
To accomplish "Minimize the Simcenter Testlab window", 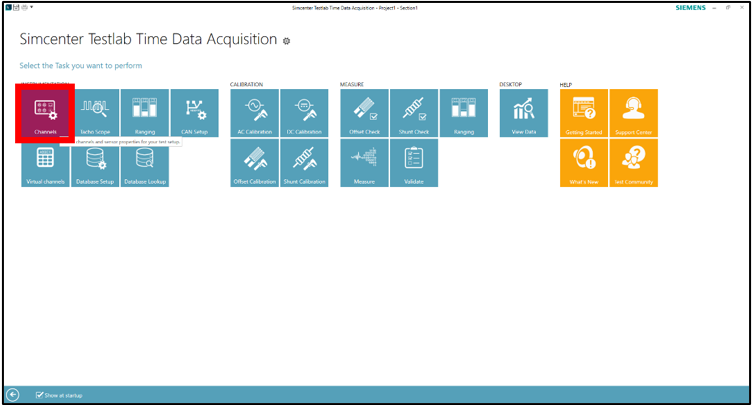I will click(x=714, y=8).
